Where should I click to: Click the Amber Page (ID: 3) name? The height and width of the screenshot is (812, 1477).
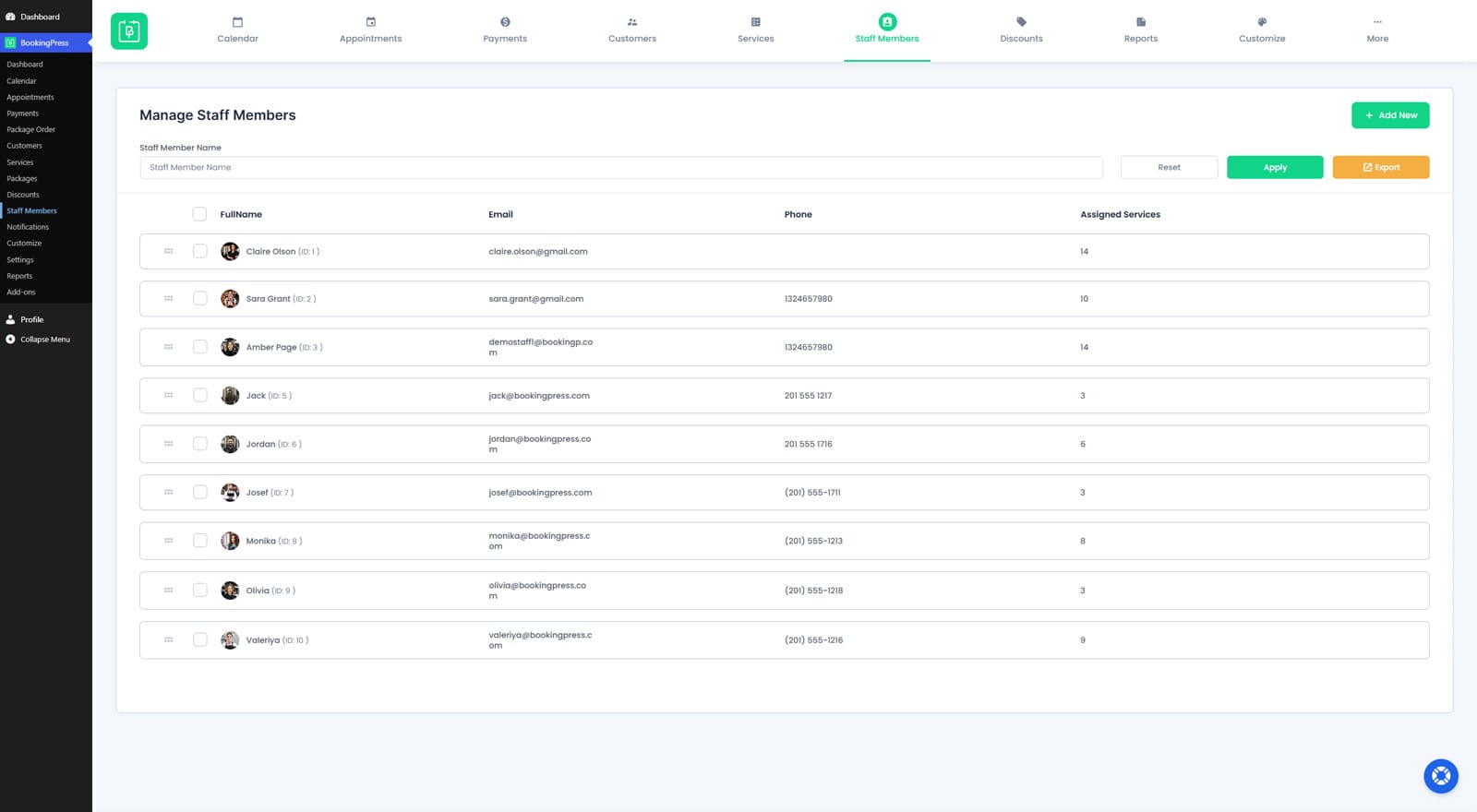point(284,347)
